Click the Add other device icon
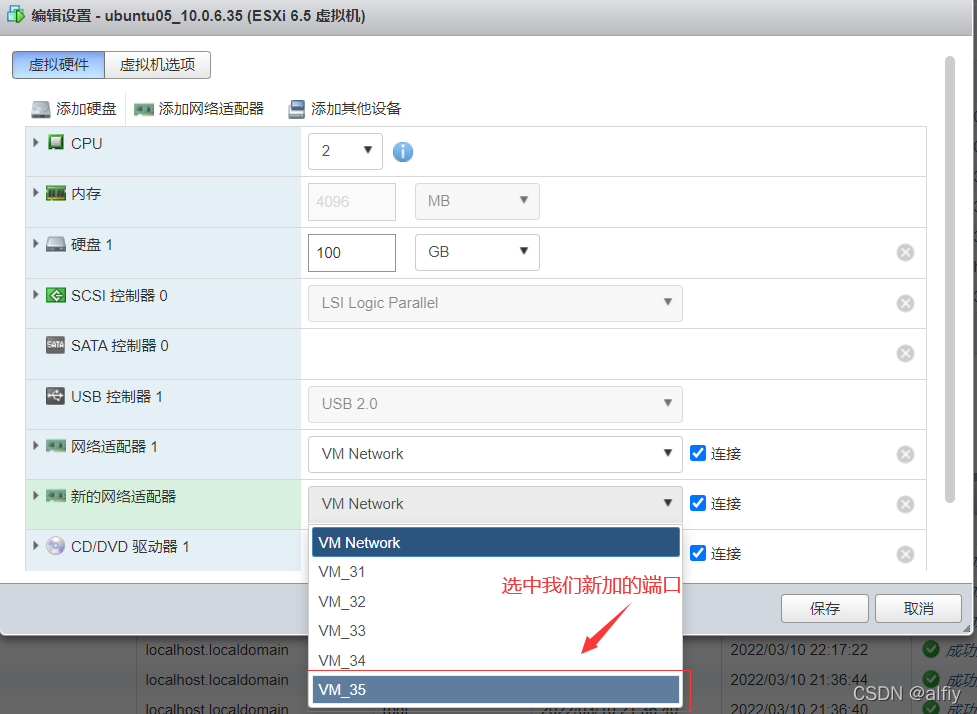The height and width of the screenshot is (714, 977). pyautogui.click(x=296, y=109)
